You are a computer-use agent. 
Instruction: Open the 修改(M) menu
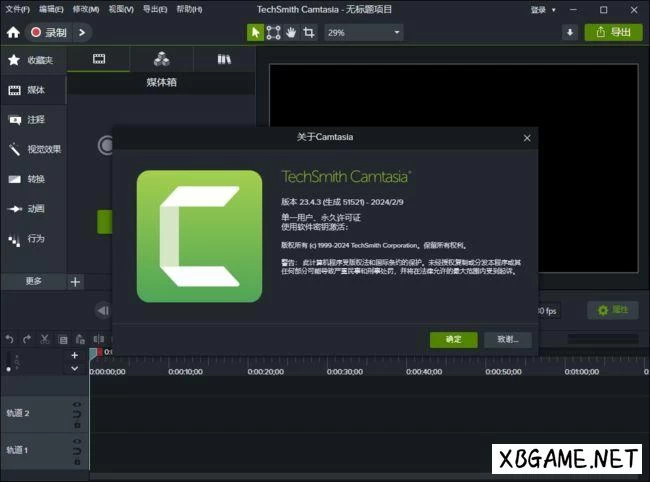point(85,9)
